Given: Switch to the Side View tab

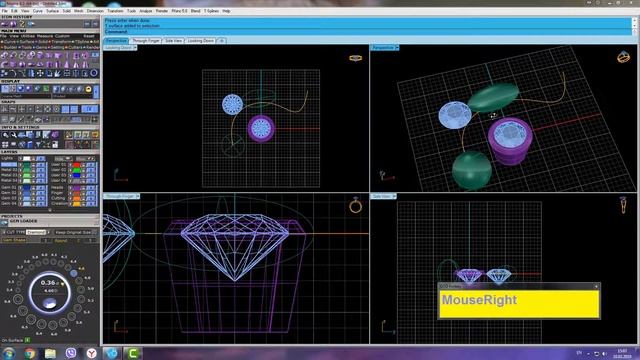Looking at the screenshot, I should [173, 41].
